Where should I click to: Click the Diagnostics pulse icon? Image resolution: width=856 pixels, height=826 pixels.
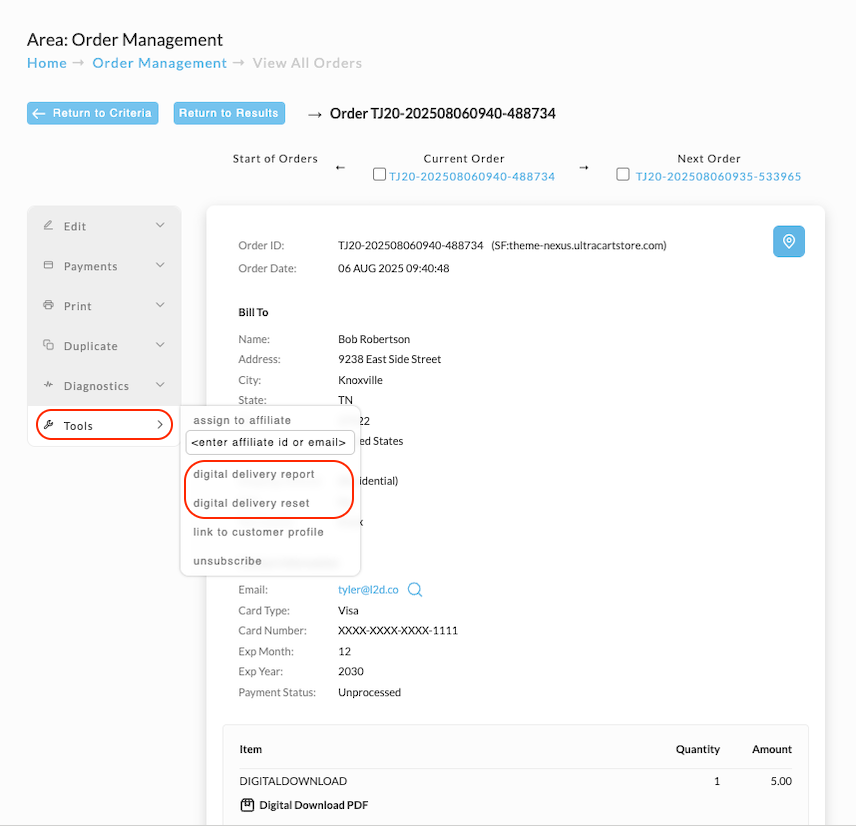(48, 385)
